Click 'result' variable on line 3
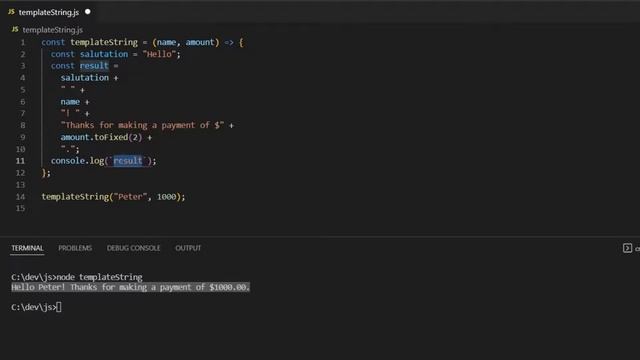 (94, 66)
